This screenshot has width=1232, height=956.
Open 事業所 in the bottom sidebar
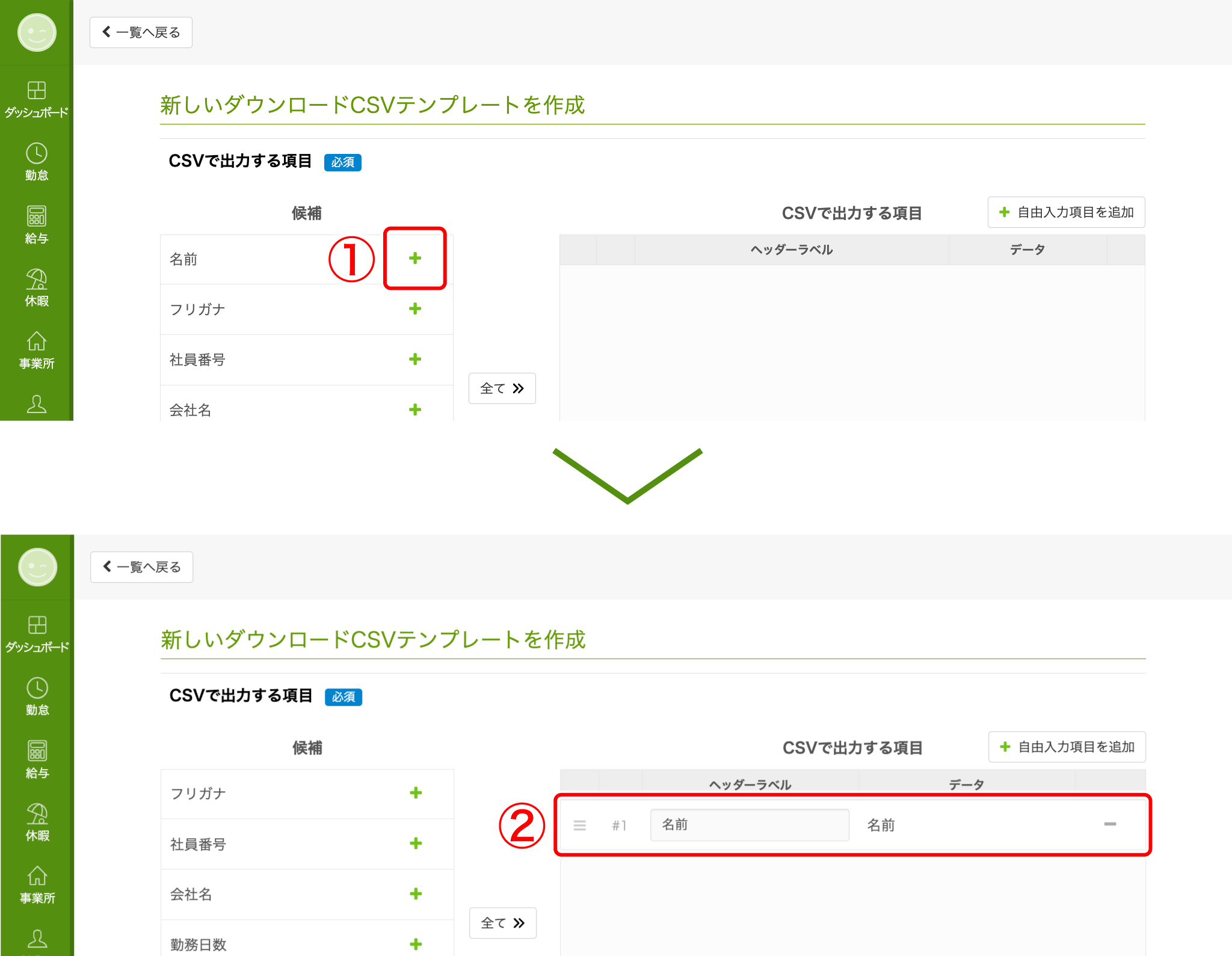37,884
